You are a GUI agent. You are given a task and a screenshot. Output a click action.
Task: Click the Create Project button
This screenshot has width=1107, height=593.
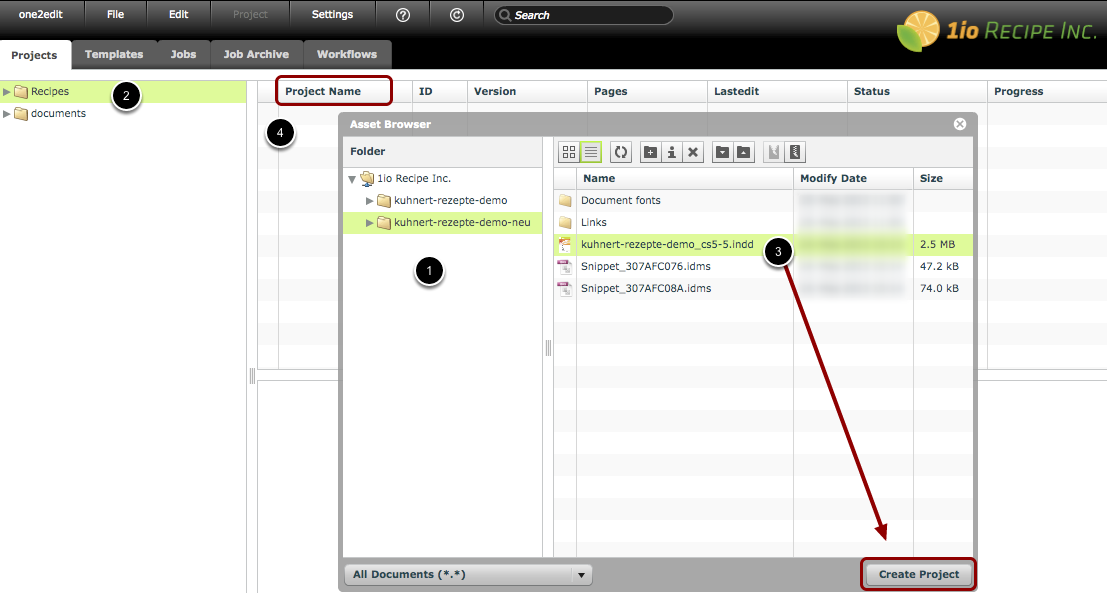(918, 575)
